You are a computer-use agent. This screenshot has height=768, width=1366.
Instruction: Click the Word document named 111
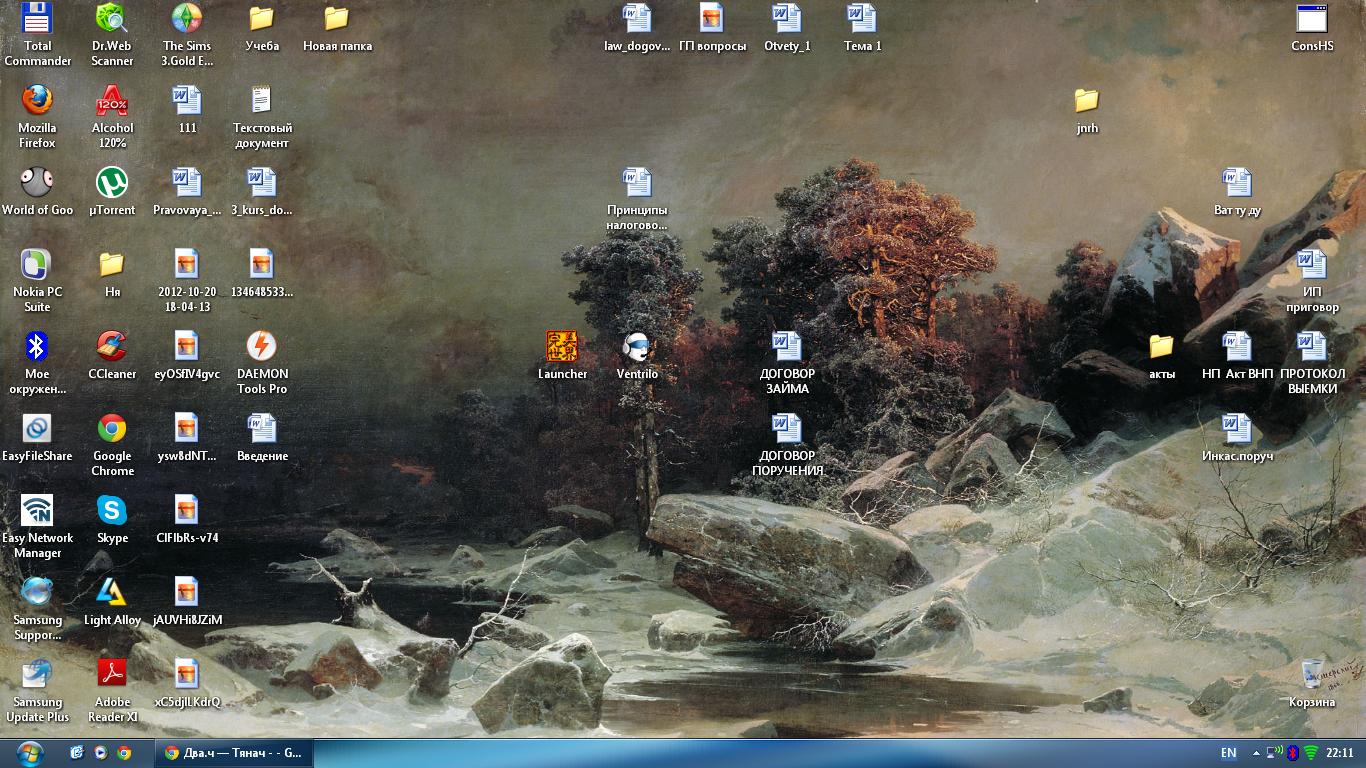[187, 109]
